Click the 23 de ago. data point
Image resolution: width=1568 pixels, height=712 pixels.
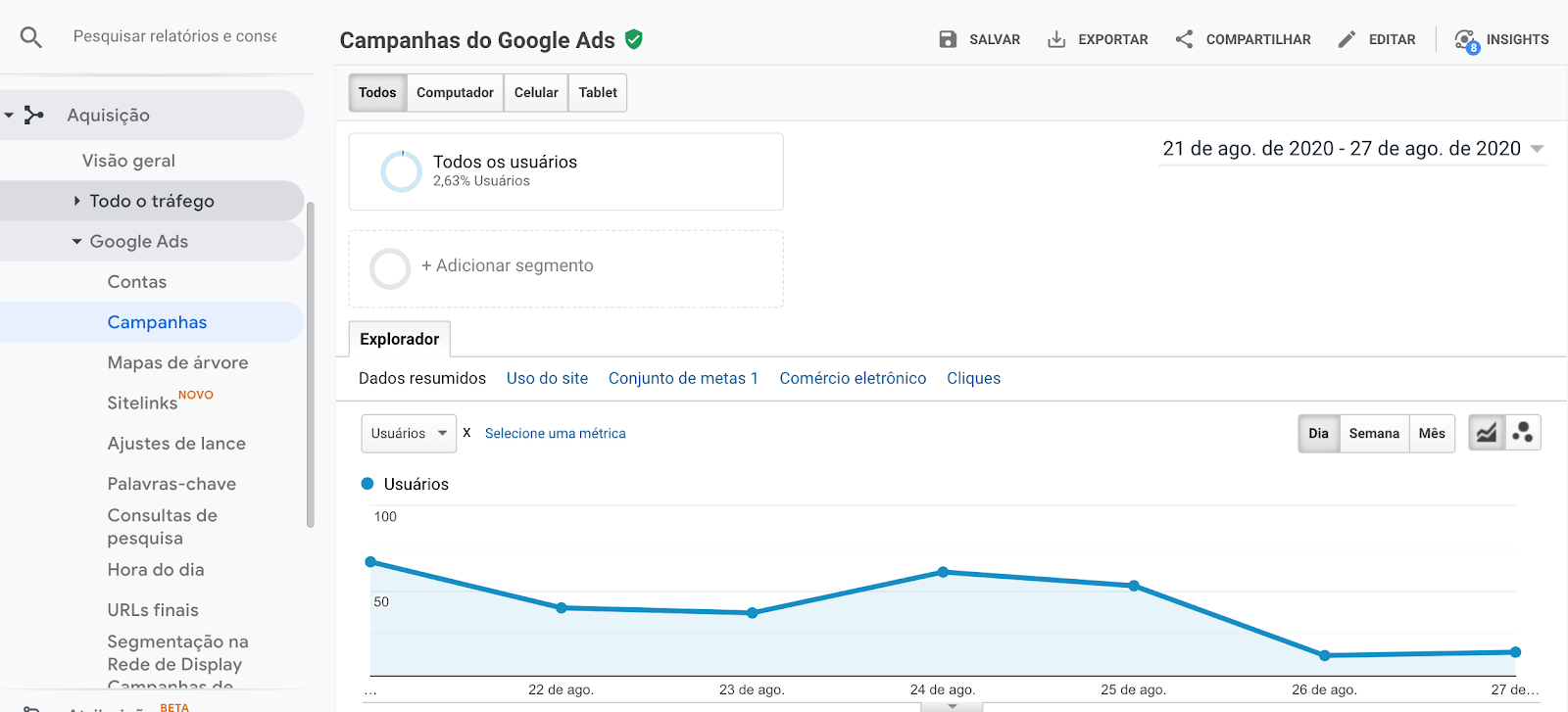tap(753, 613)
